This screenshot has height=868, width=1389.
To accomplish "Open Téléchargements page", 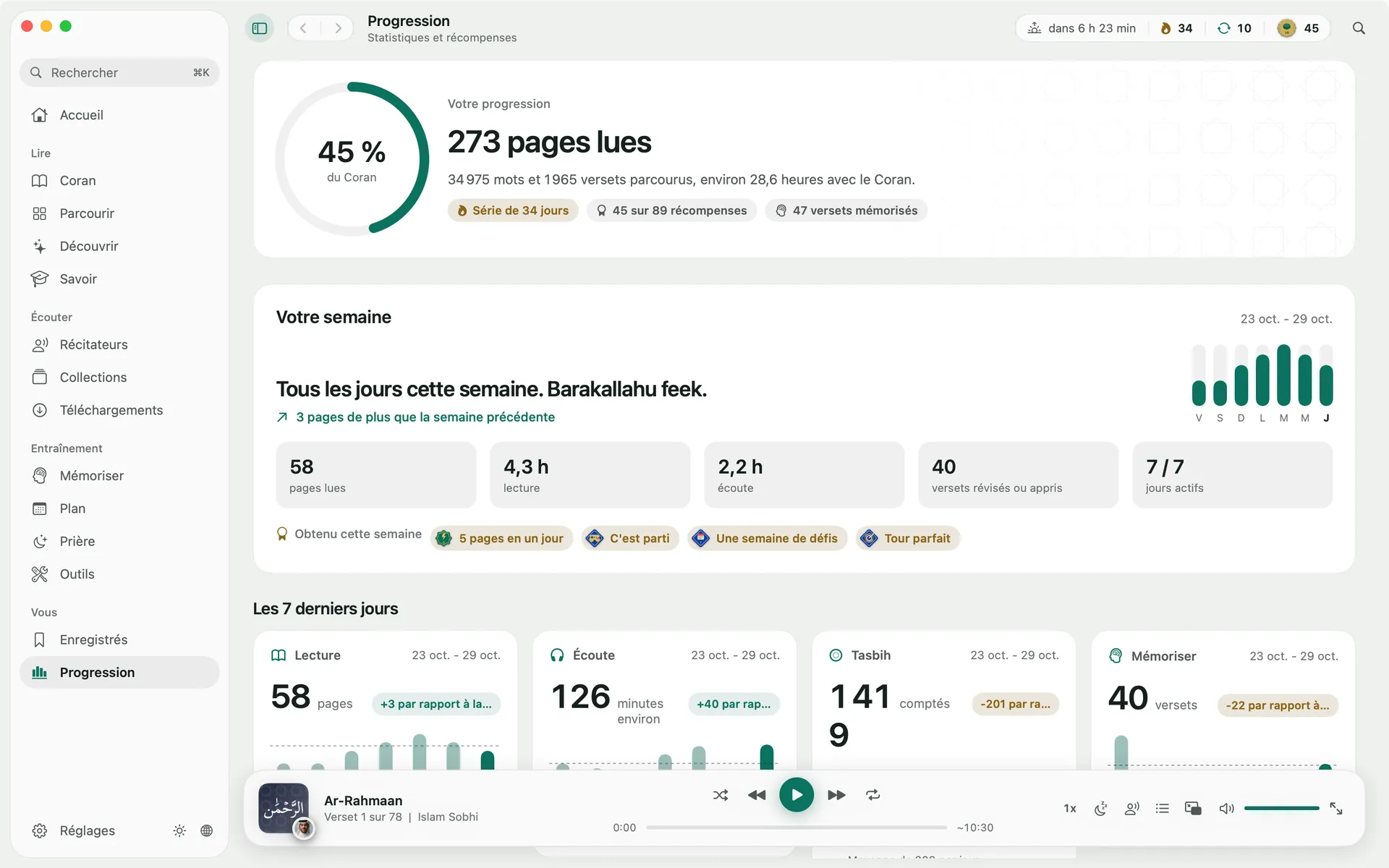I will (x=119, y=410).
